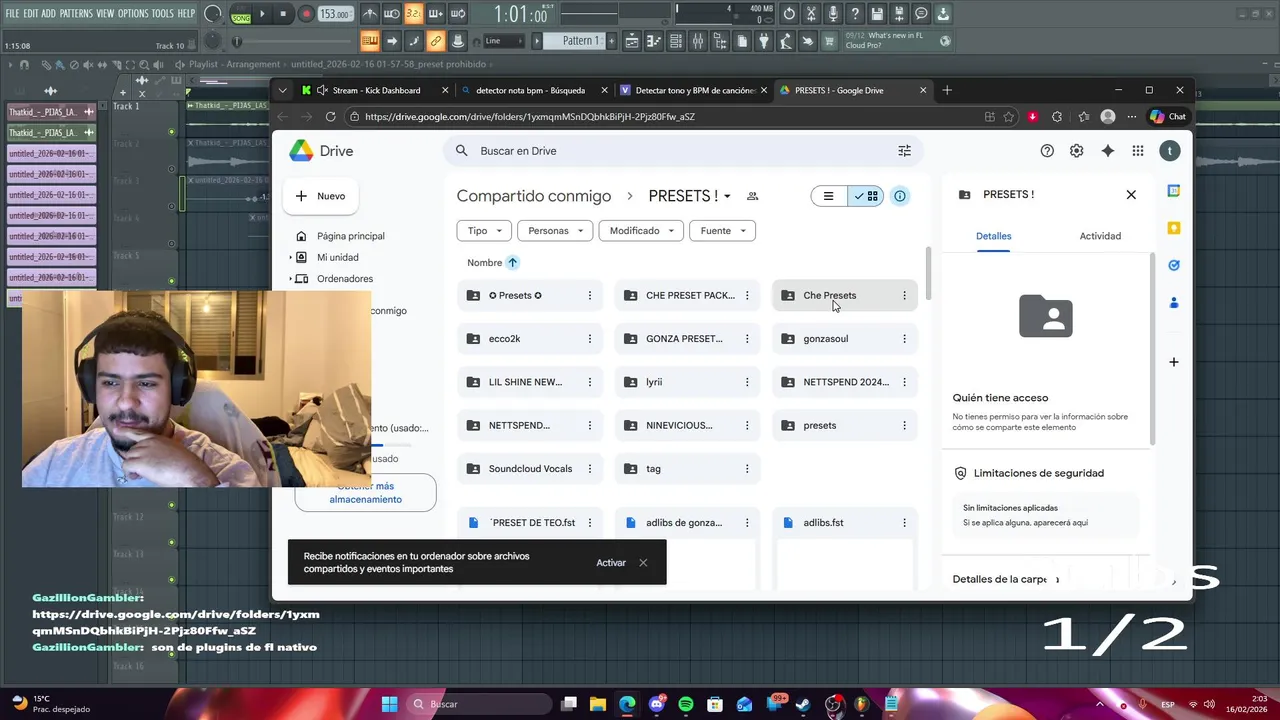Toggle the details info panel

tap(900, 196)
